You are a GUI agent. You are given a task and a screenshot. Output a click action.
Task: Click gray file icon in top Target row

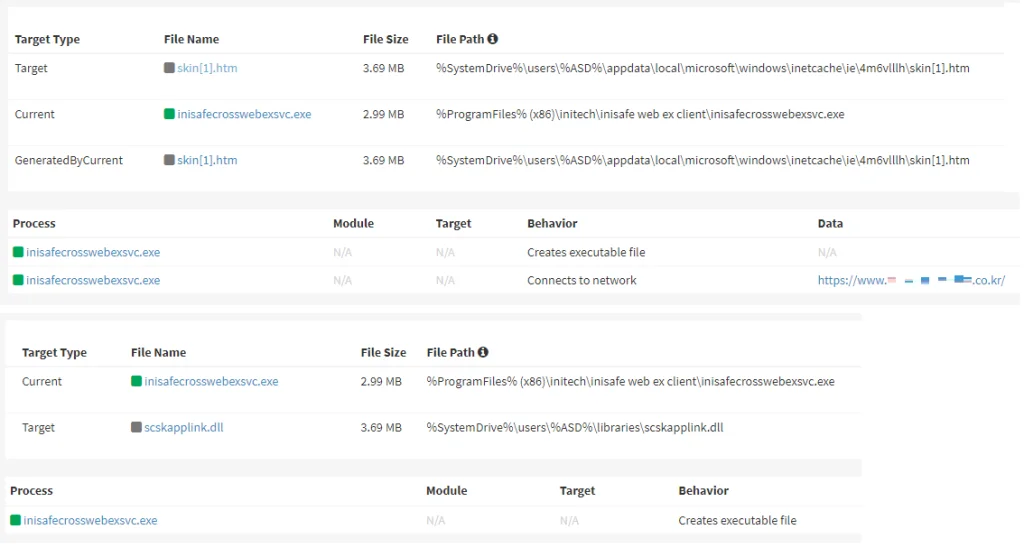tap(169, 68)
